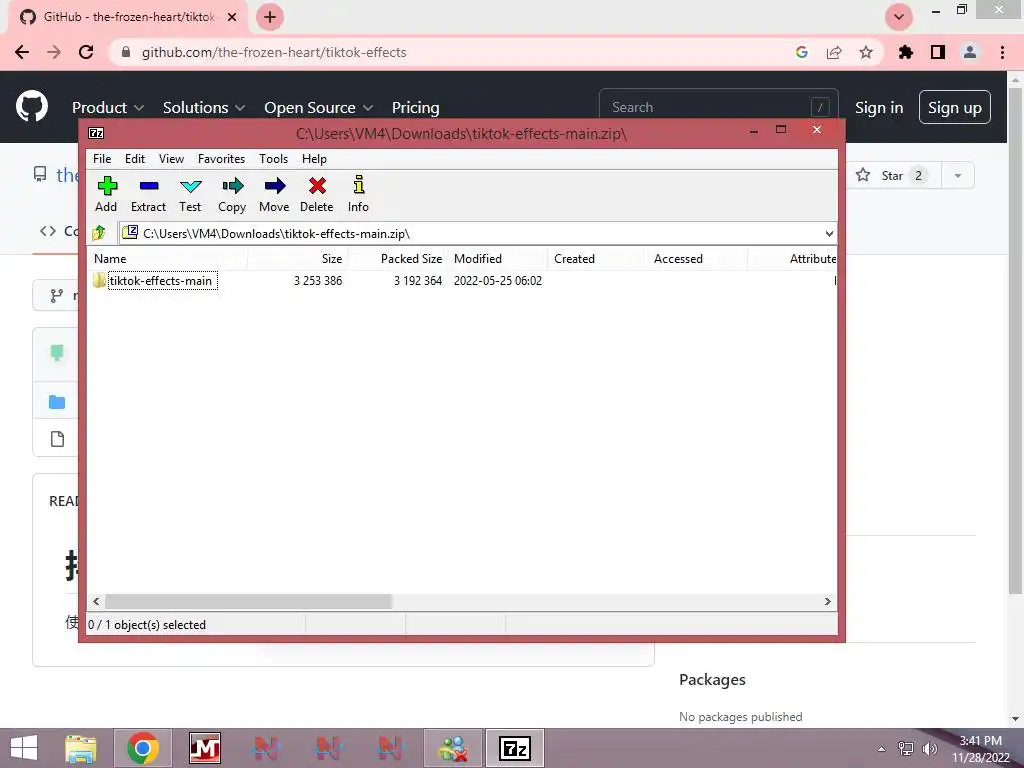Sort file list by Size column

tap(298, 259)
